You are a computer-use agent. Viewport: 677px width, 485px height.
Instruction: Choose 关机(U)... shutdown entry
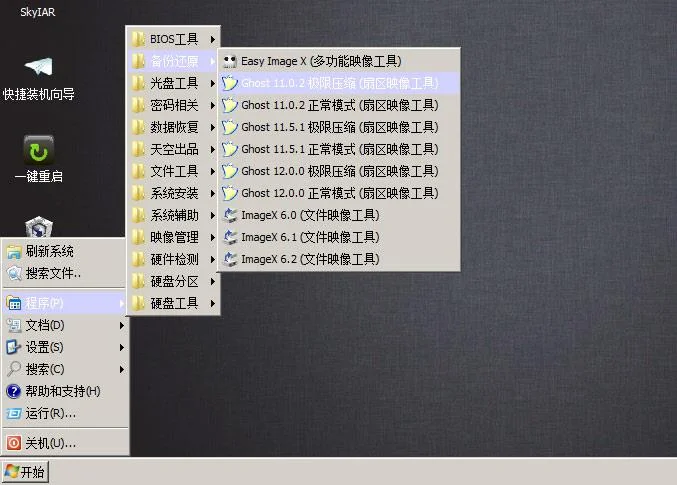(x=65, y=443)
